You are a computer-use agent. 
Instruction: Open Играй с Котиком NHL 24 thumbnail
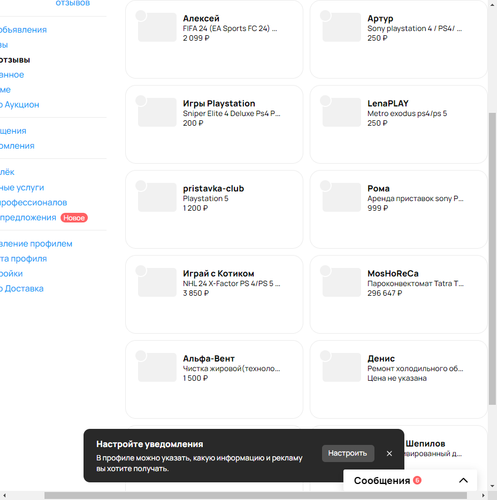[157, 282]
